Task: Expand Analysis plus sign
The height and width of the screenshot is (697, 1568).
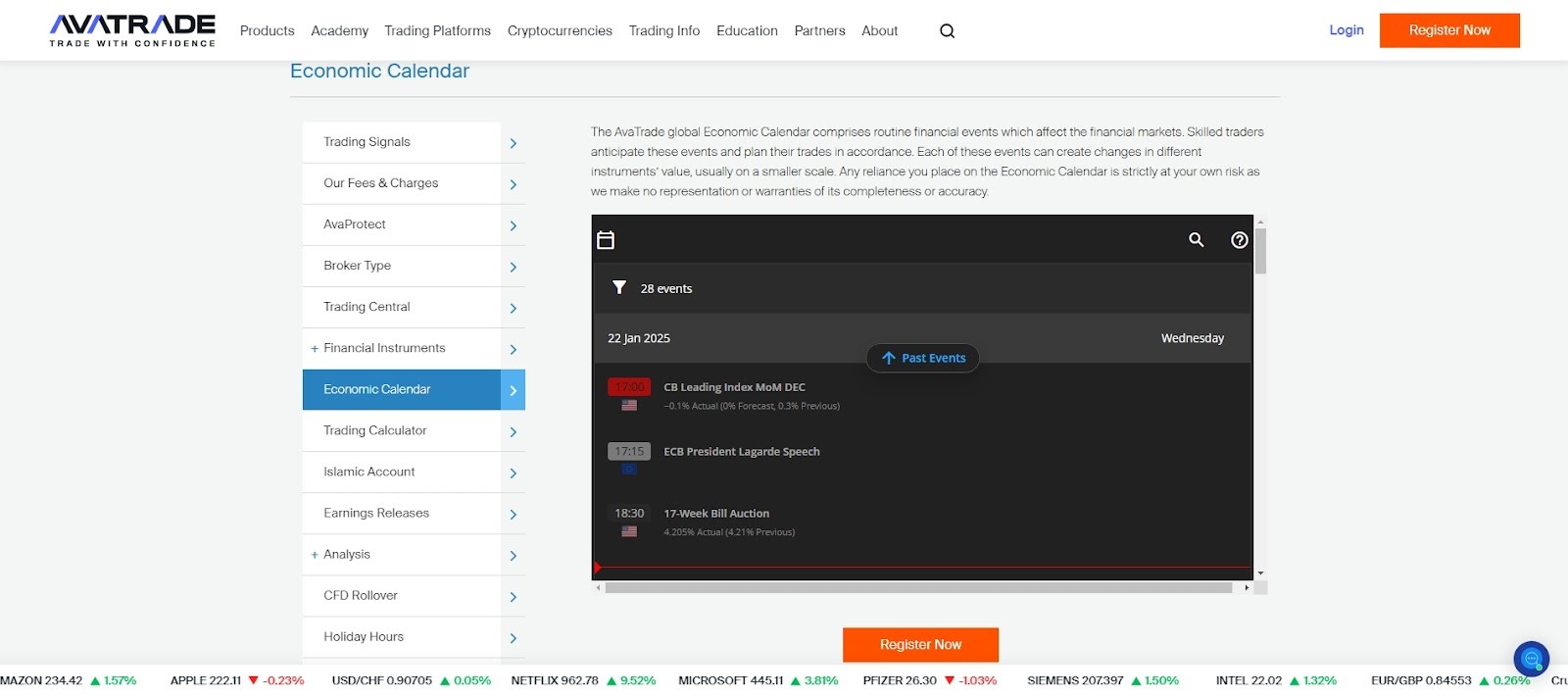Action: click(315, 555)
